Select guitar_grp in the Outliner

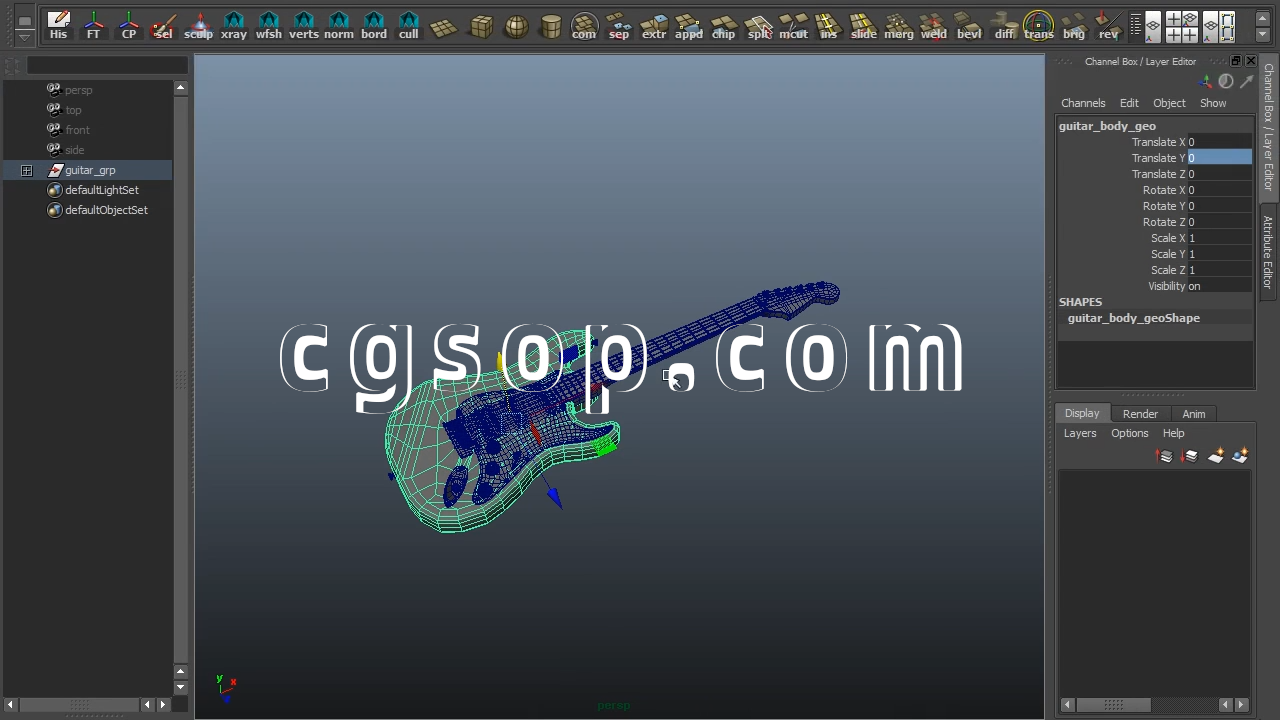90,170
